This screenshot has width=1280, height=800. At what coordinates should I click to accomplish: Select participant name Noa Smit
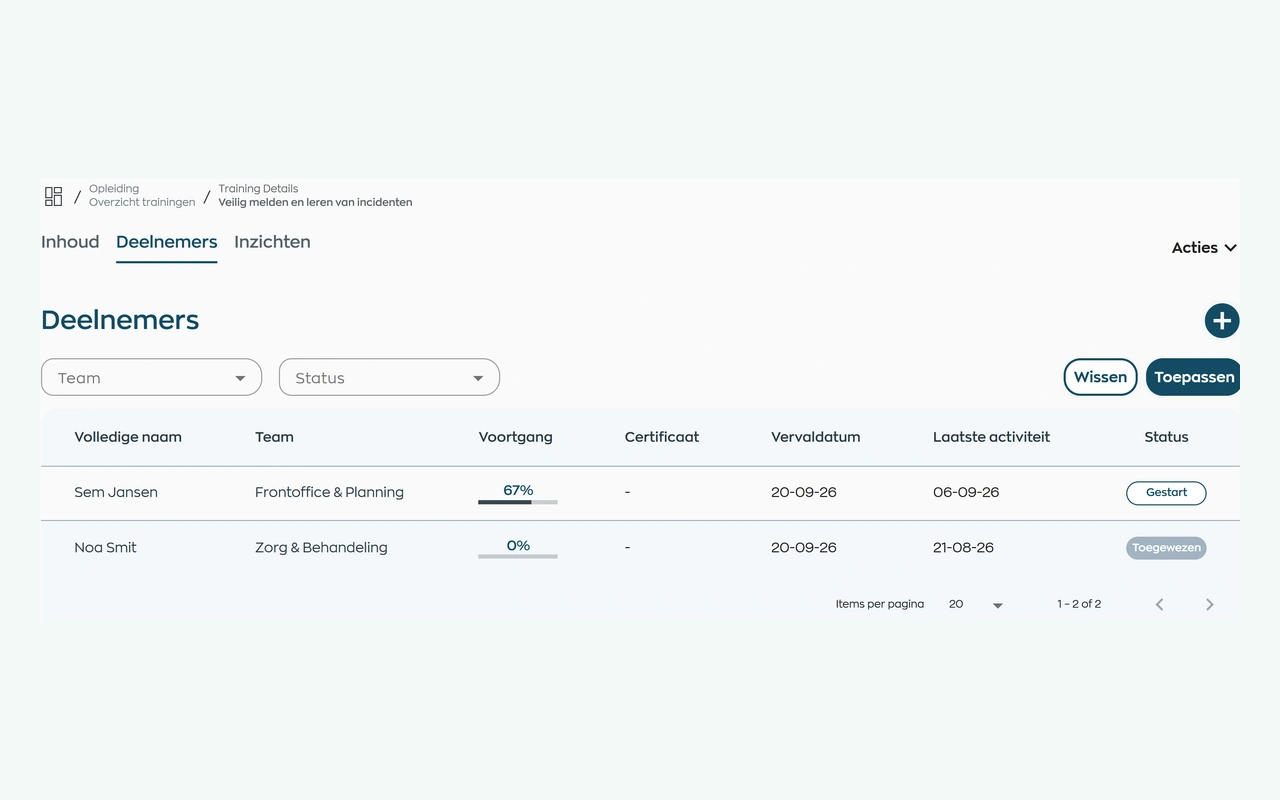[105, 548]
